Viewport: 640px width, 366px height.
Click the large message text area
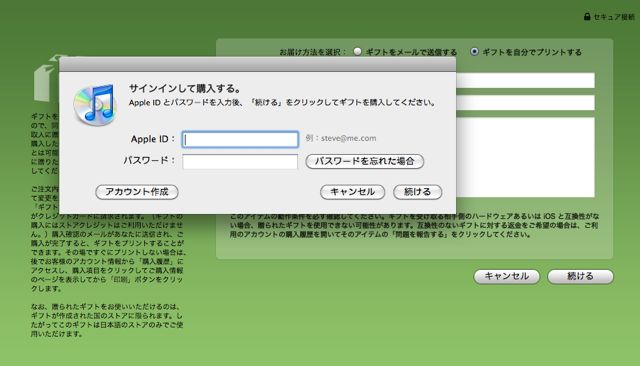click(525, 157)
